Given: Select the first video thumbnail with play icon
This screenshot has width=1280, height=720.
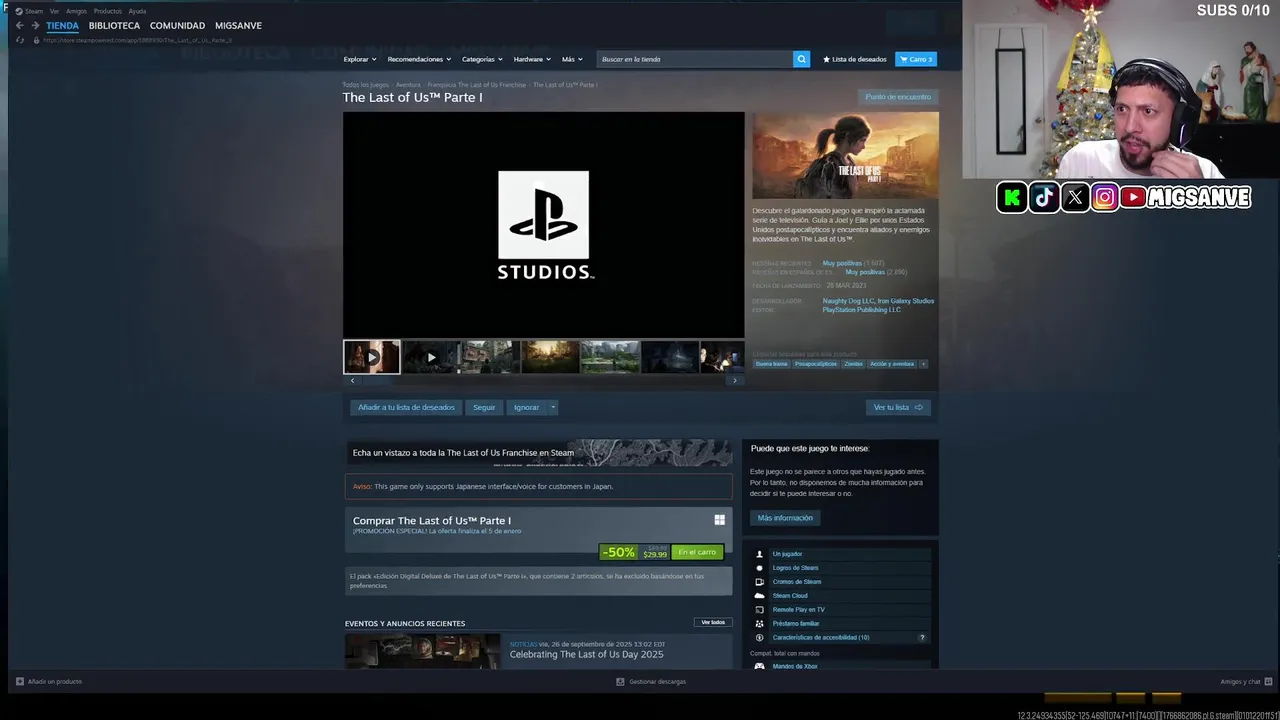Looking at the screenshot, I should (x=372, y=357).
